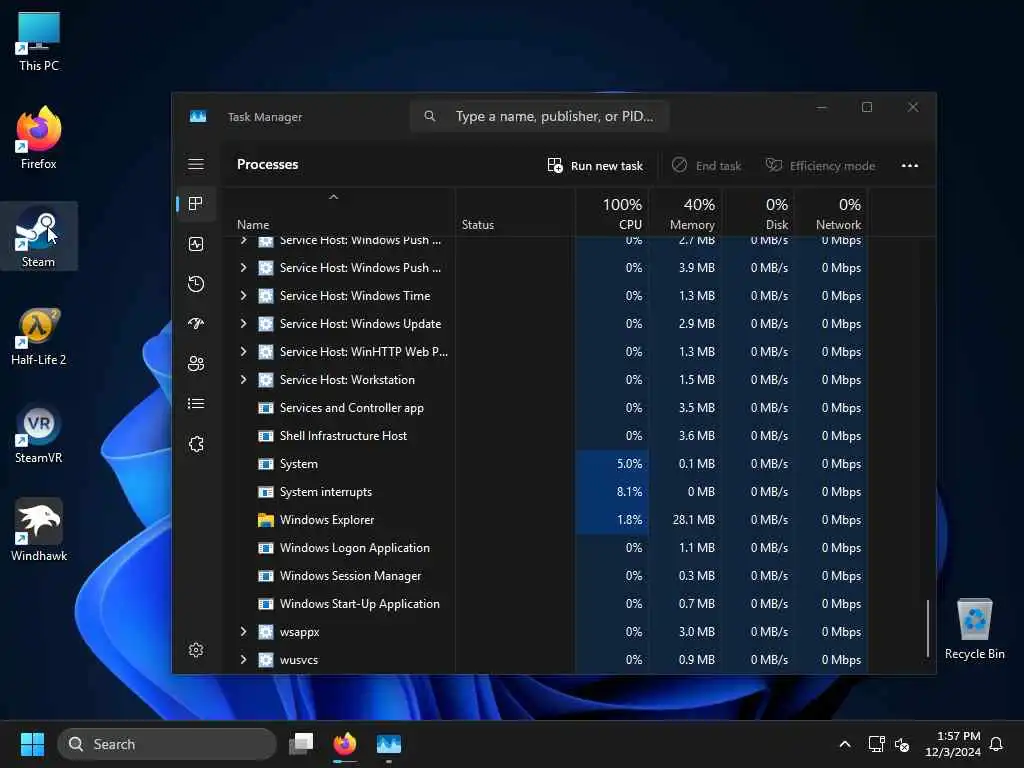Select the Steam desktop shortcut

39,236
